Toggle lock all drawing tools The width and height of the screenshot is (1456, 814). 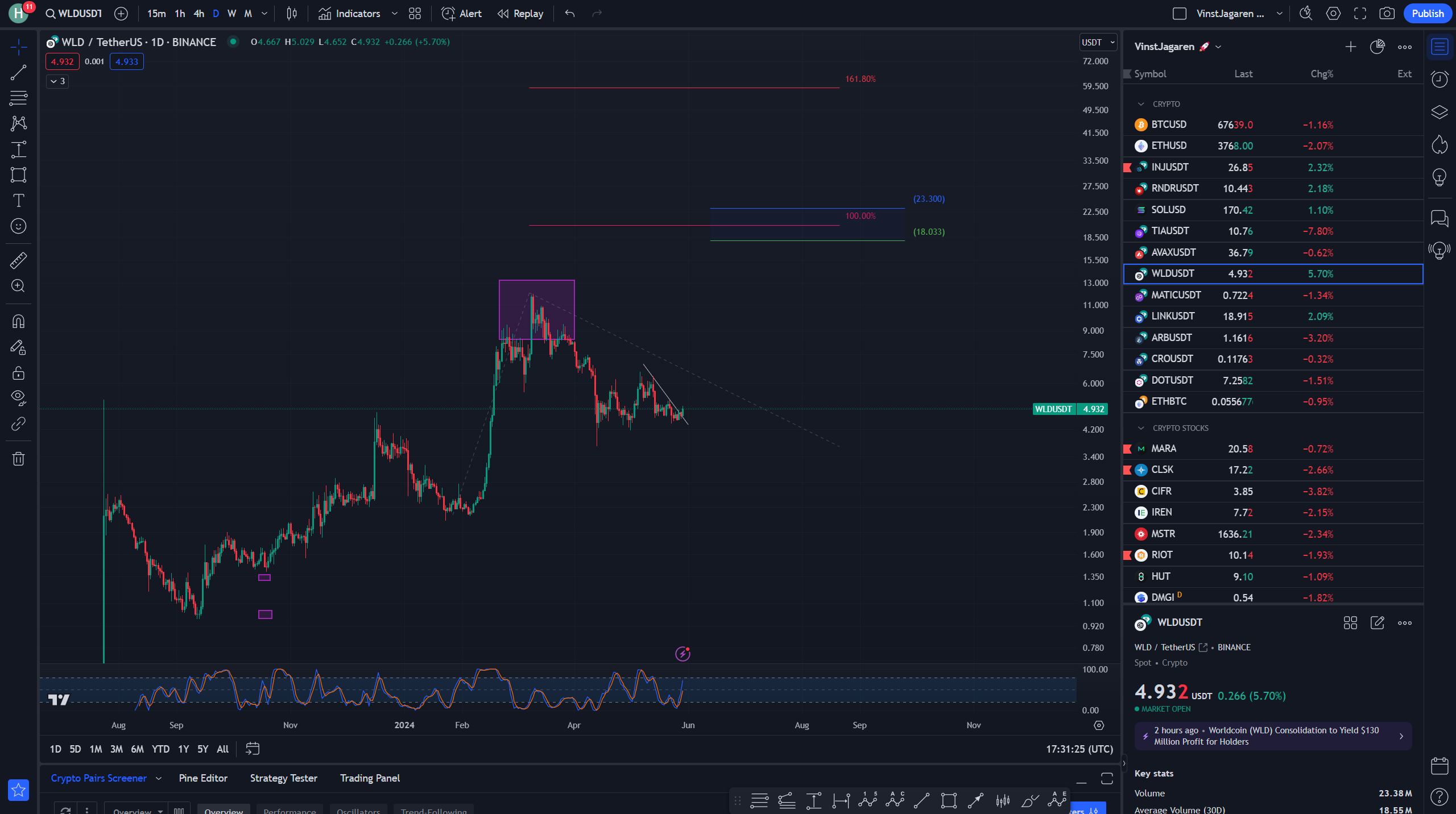(x=18, y=373)
